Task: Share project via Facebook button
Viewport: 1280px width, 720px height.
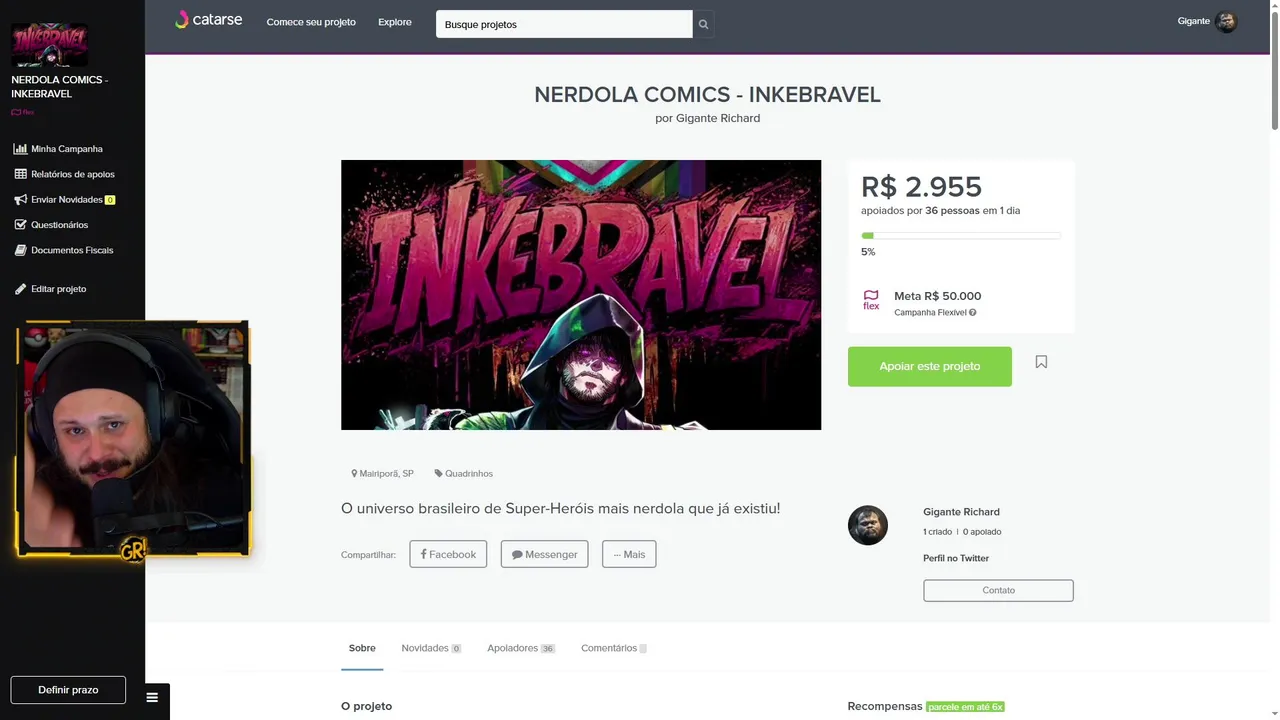Action: coord(448,554)
